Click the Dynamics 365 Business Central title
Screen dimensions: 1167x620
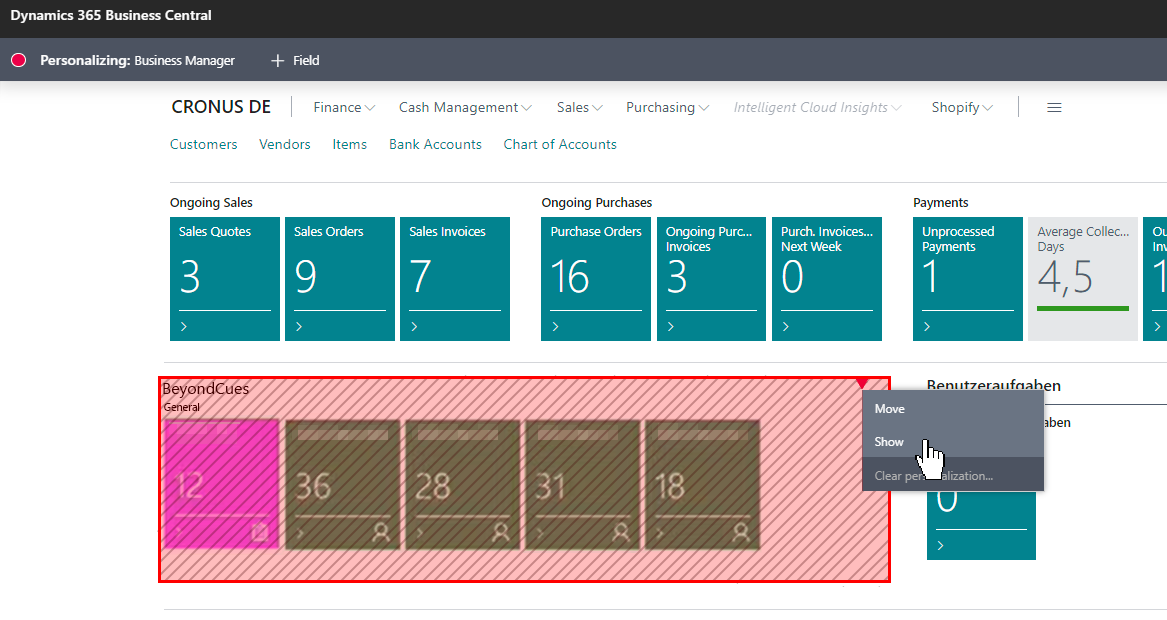[111, 16]
